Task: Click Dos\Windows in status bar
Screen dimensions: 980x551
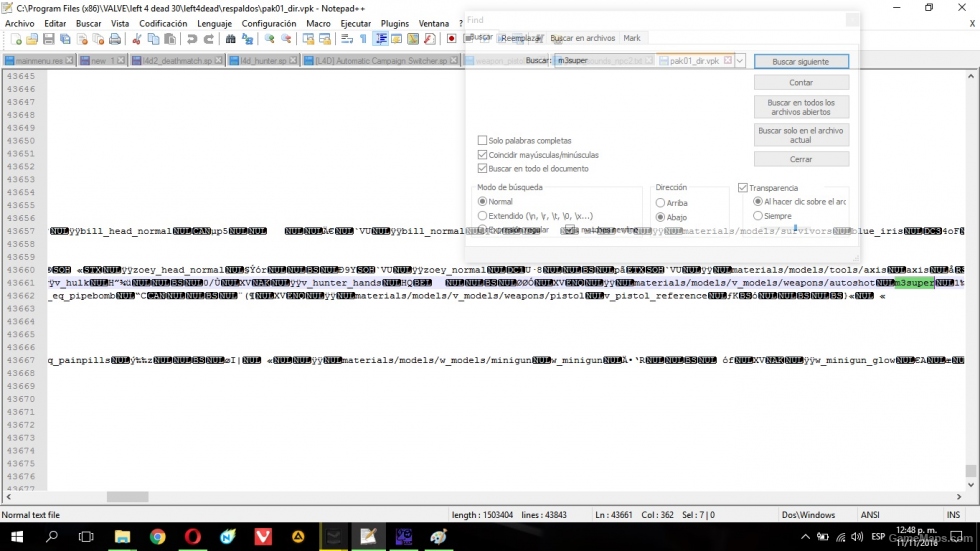Action: coord(808,515)
